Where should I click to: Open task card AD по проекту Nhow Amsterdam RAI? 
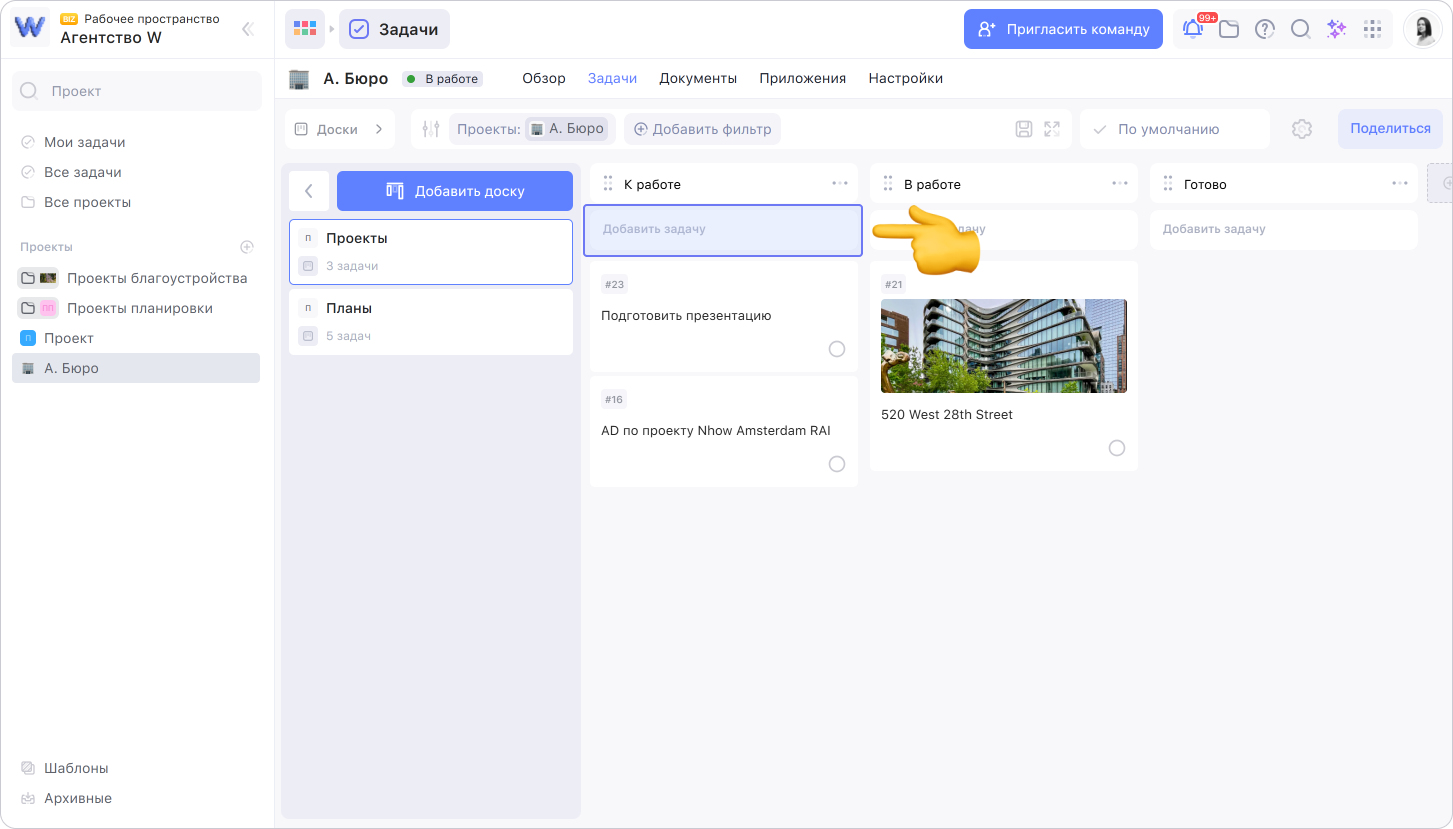[x=724, y=432]
